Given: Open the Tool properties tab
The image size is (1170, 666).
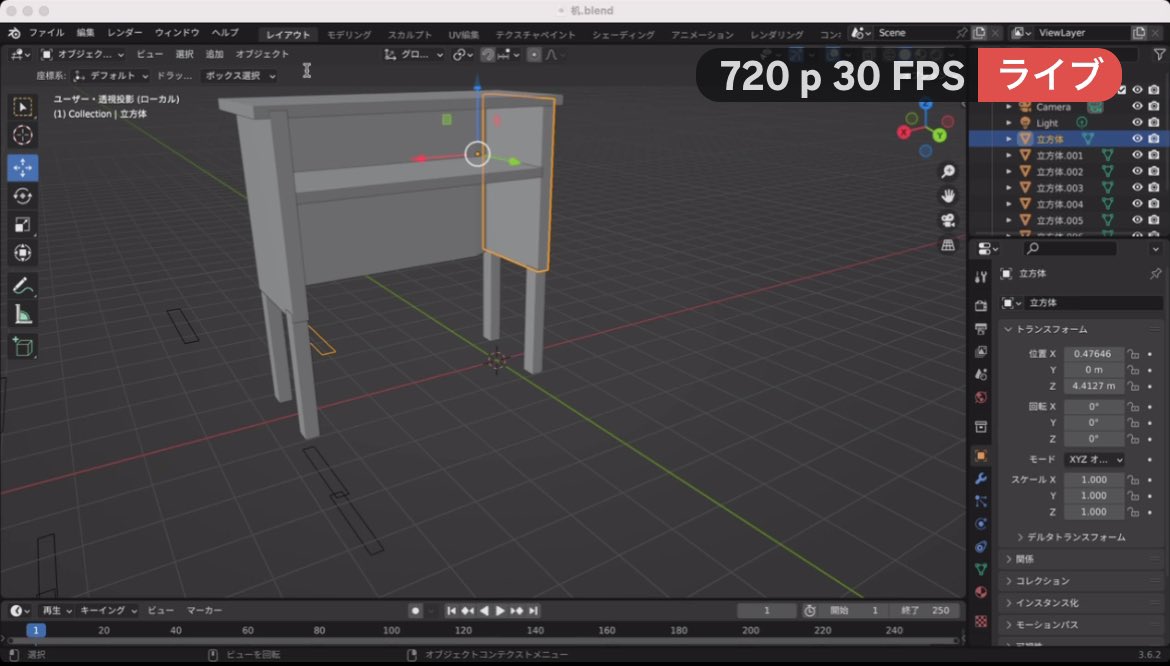Looking at the screenshot, I should coord(980,277).
